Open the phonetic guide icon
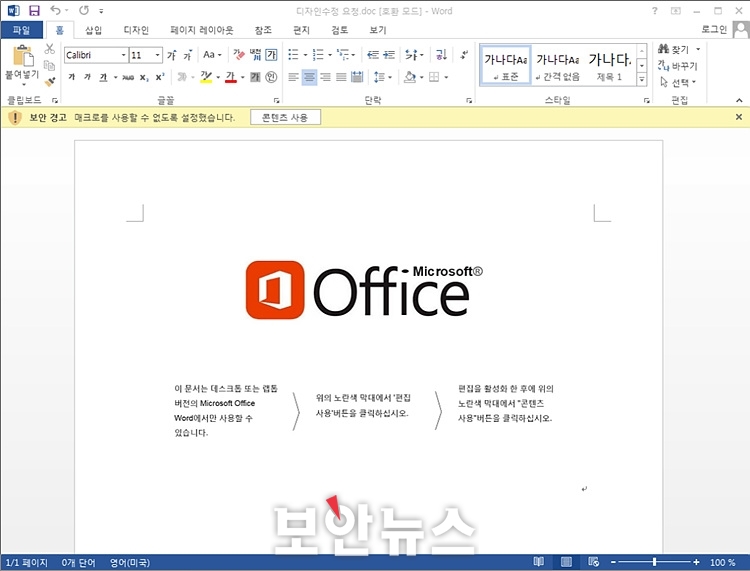Viewport: 750px width, 571px height. click(255, 55)
